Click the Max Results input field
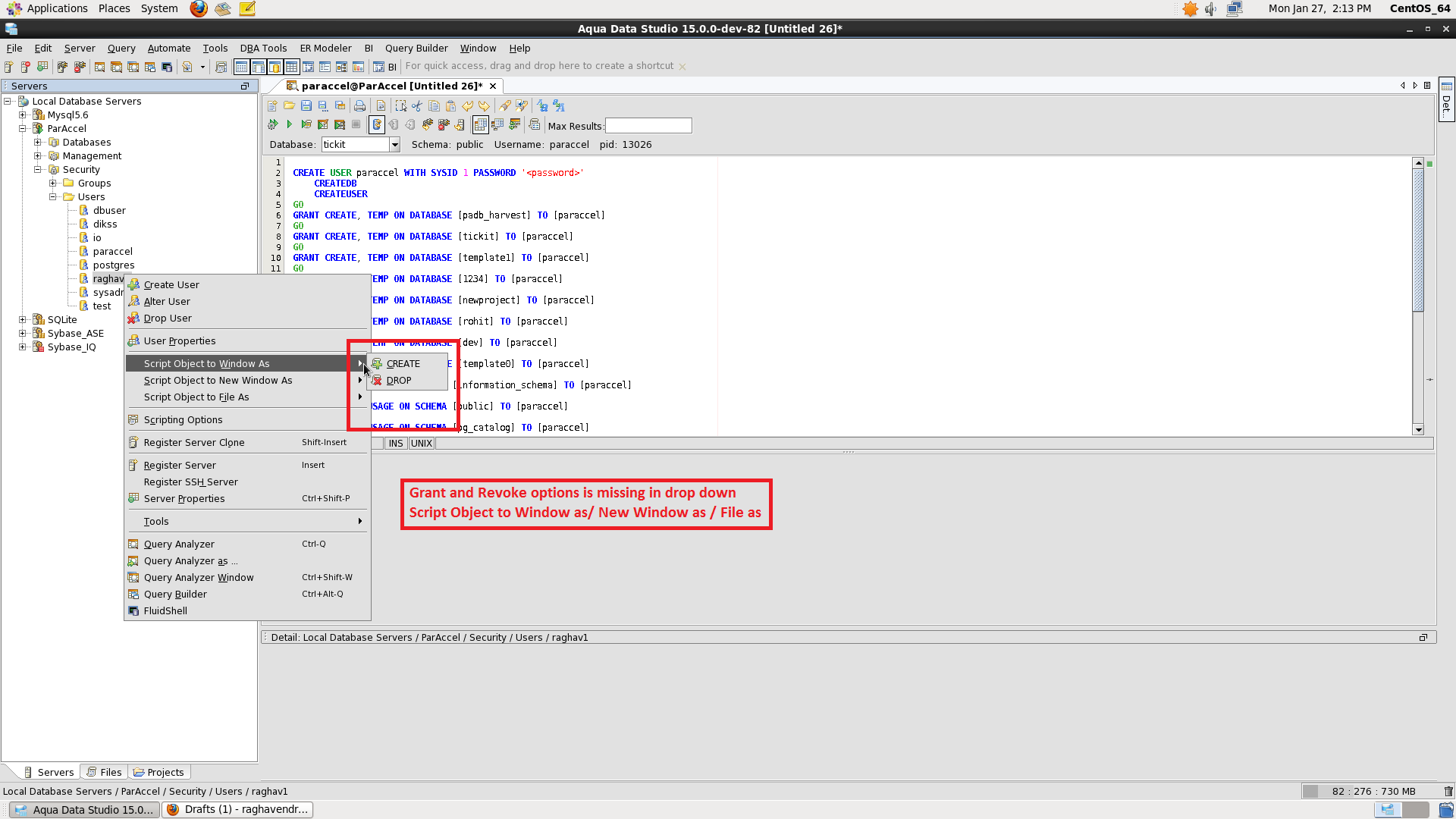Image resolution: width=1456 pixels, height=819 pixels. 648,125
